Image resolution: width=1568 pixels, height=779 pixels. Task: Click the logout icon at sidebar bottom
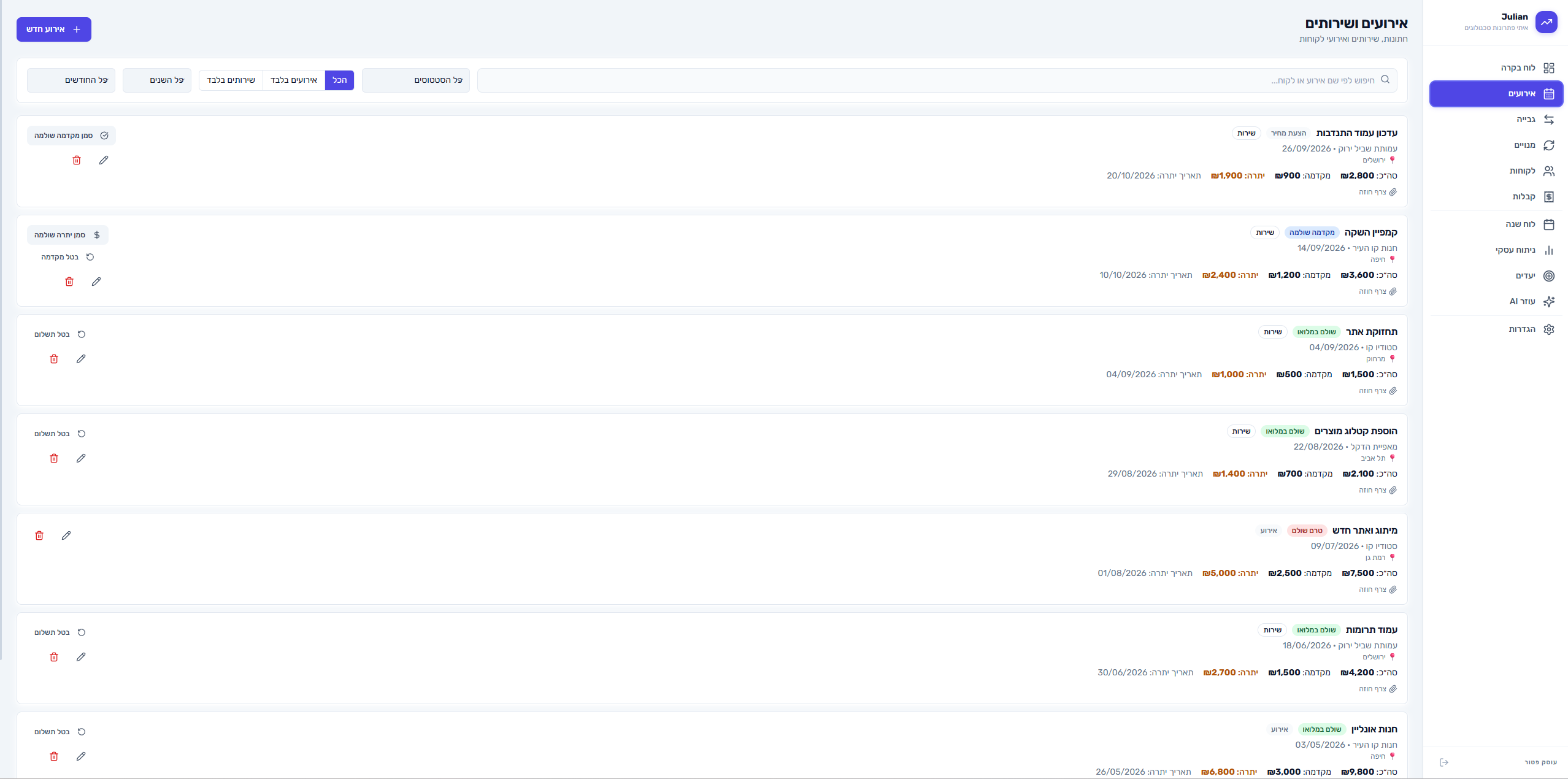1444,762
